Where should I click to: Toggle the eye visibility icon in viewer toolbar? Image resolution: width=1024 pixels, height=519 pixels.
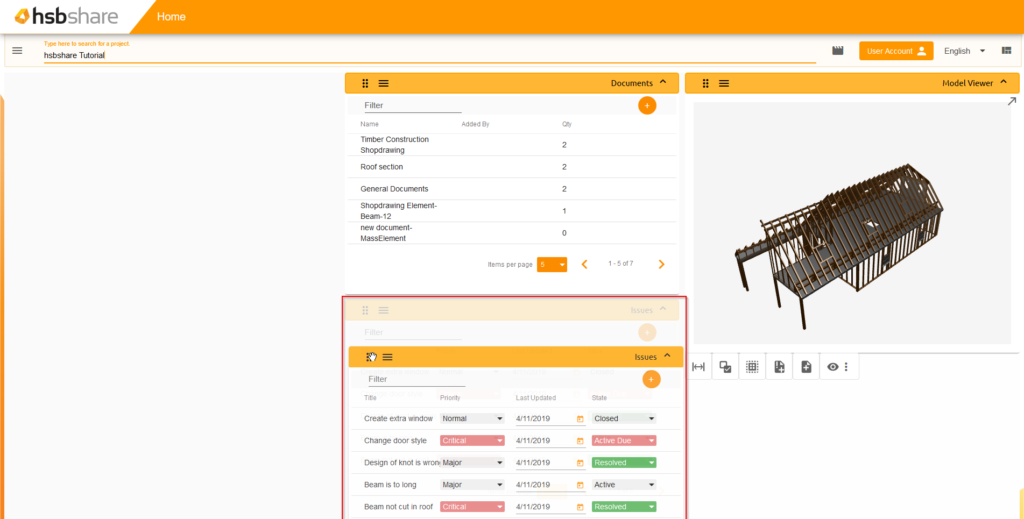click(x=833, y=367)
